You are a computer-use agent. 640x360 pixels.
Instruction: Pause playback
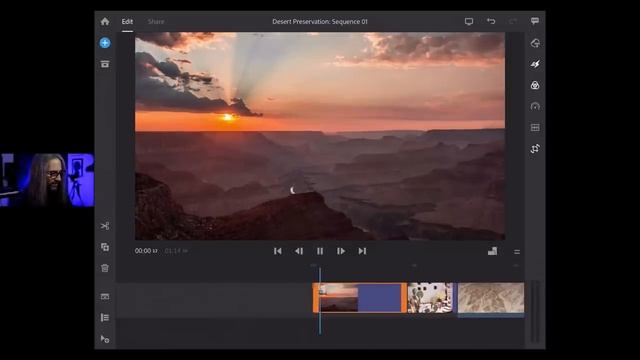click(x=320, y=251)
